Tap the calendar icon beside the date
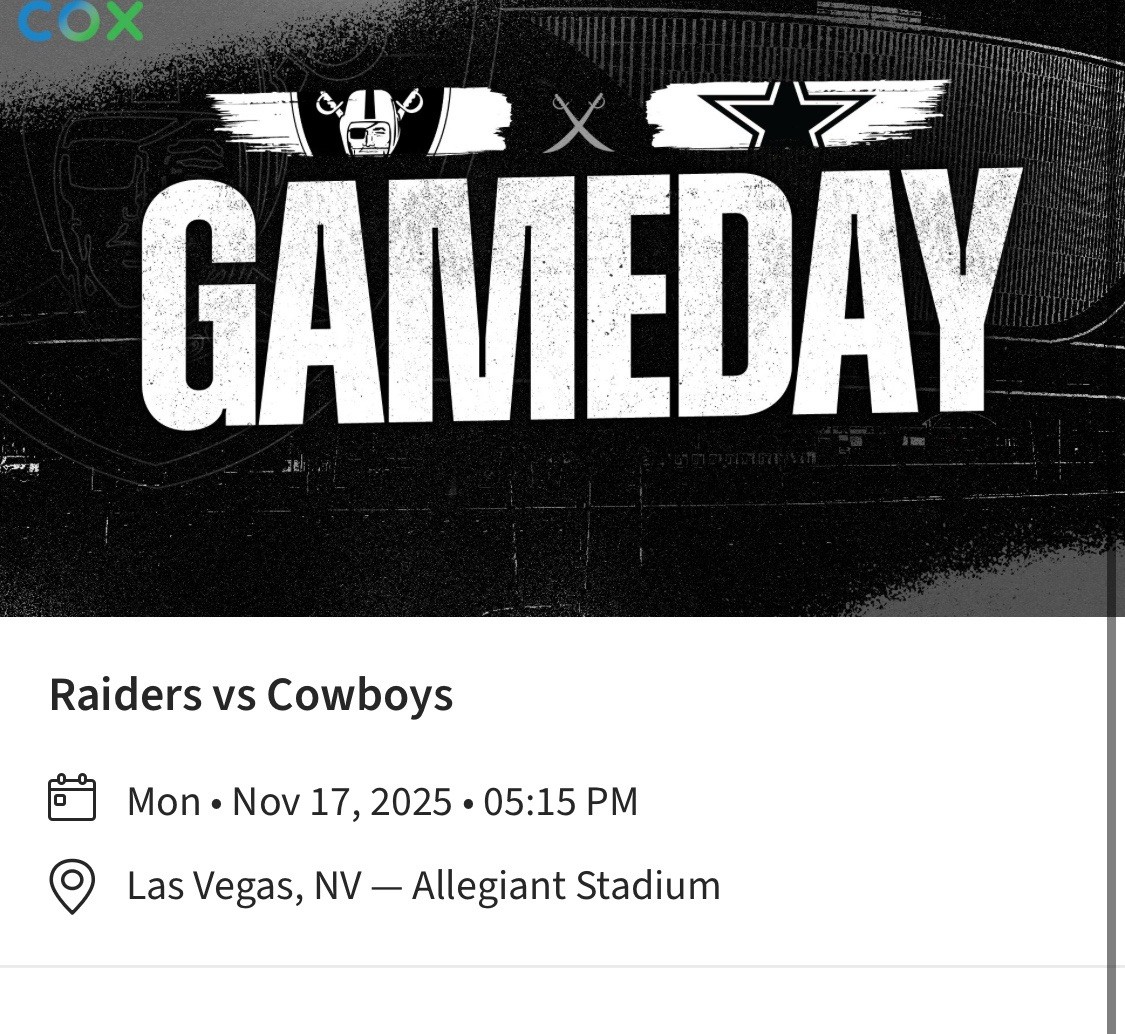 (x=72, y=798)
